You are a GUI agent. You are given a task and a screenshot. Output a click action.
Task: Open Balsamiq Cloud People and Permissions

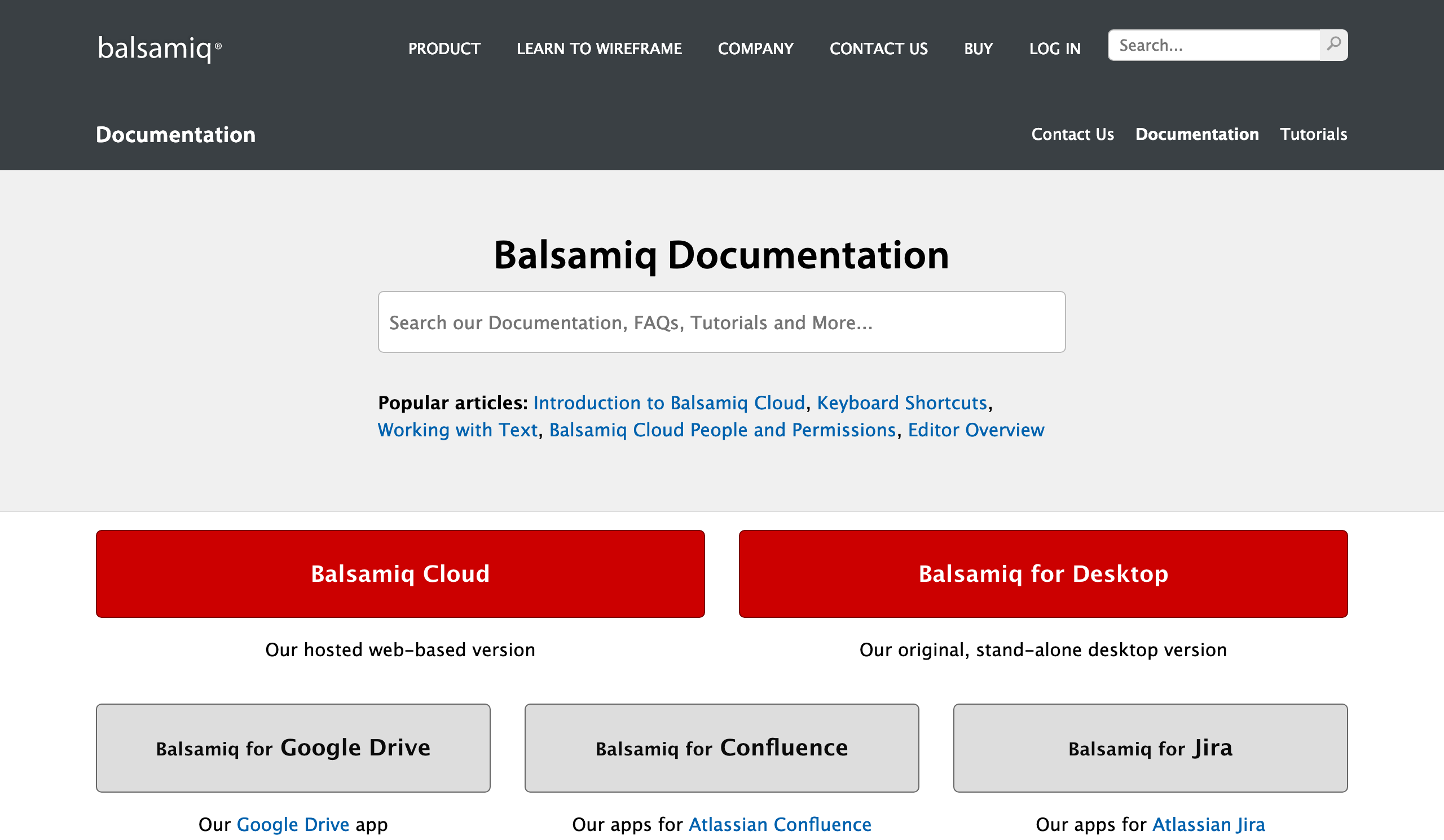click(x=722, y=430)
